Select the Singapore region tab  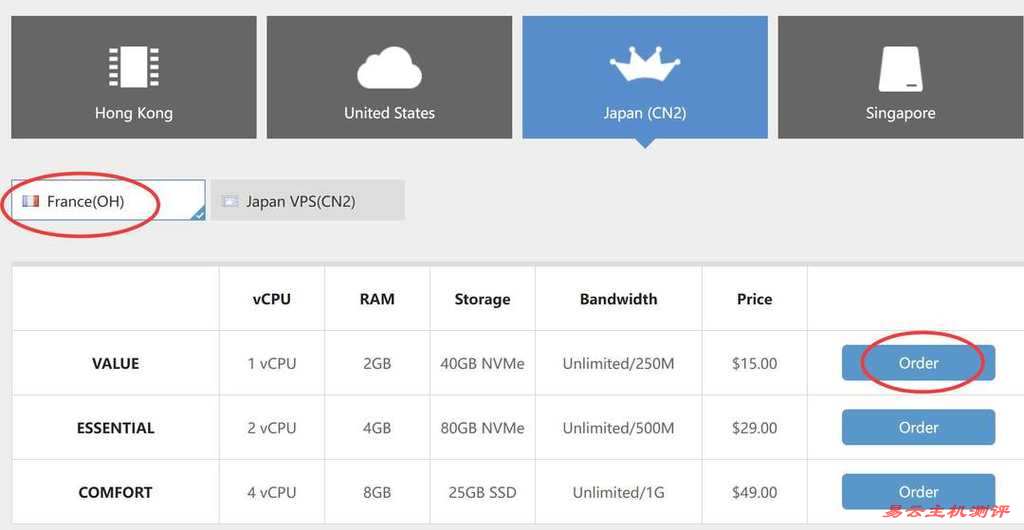click(901, 77)
